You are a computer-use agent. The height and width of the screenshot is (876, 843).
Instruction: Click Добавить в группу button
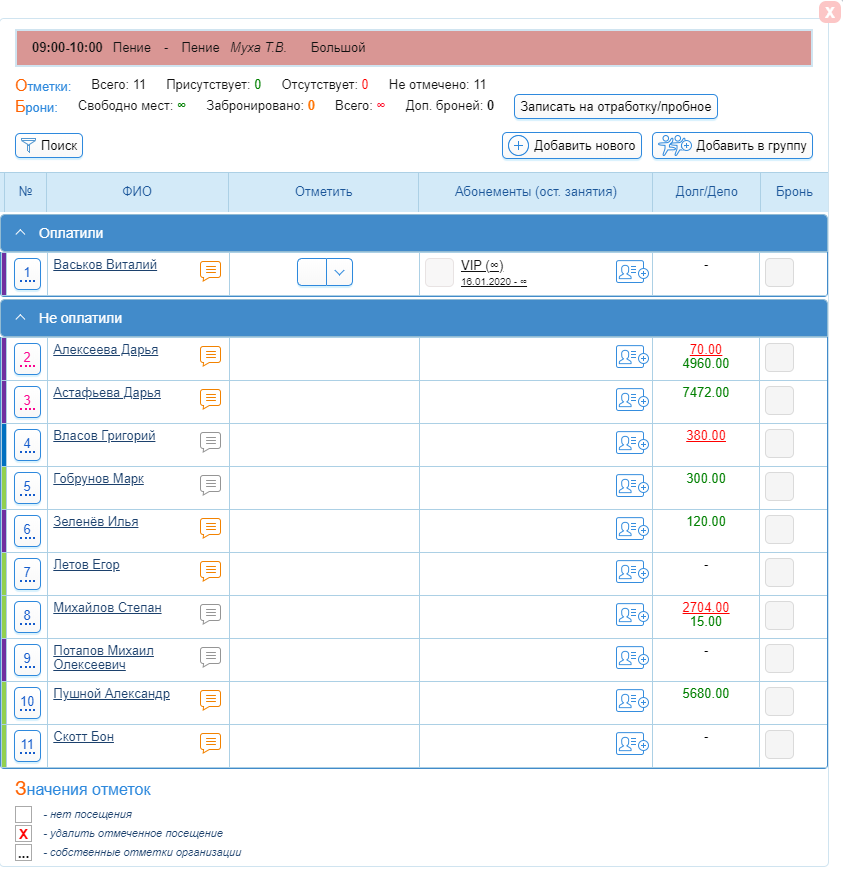(x=732, y=146)
